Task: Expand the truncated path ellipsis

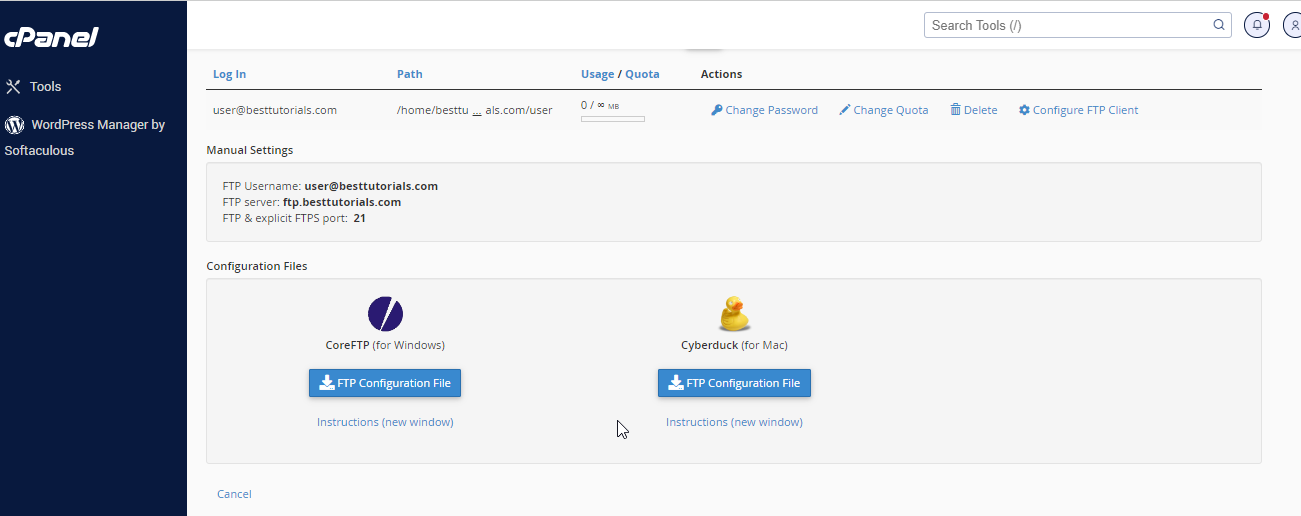Action: 477,111
